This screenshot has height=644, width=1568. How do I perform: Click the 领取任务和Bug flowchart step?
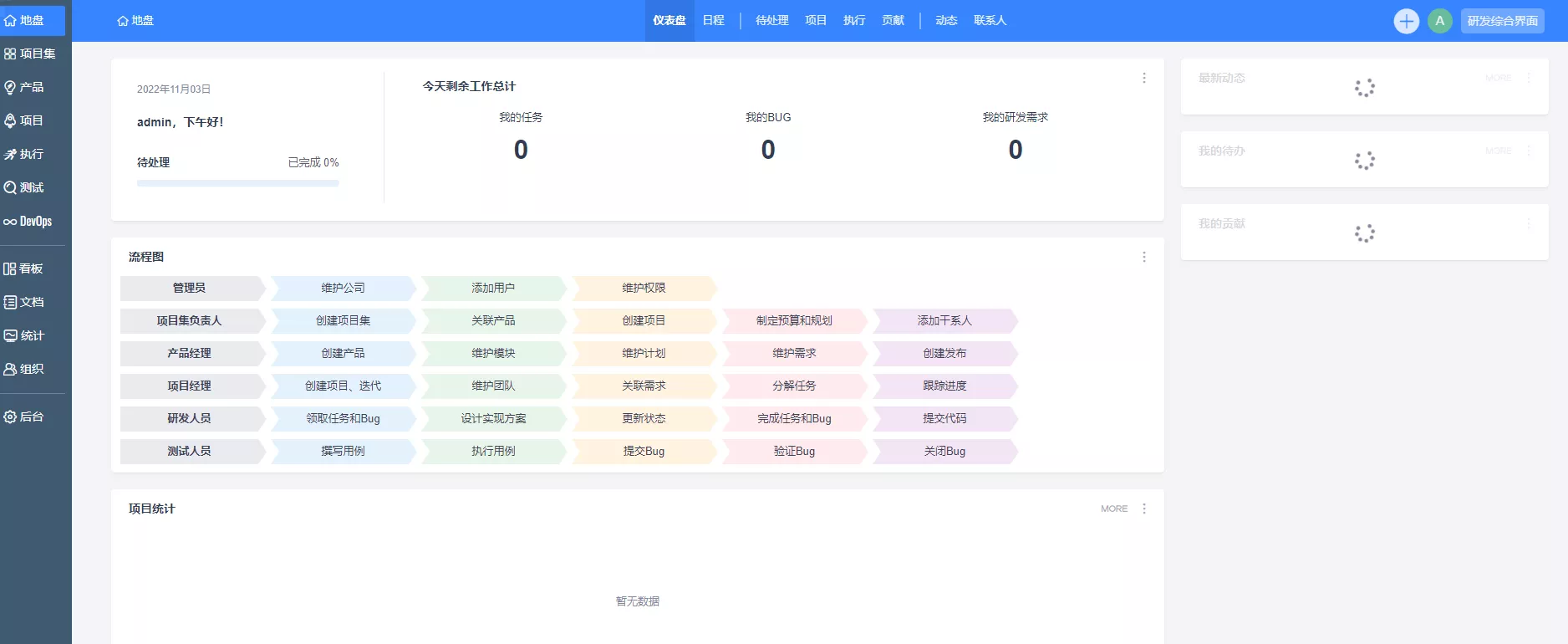click(343, 418)
